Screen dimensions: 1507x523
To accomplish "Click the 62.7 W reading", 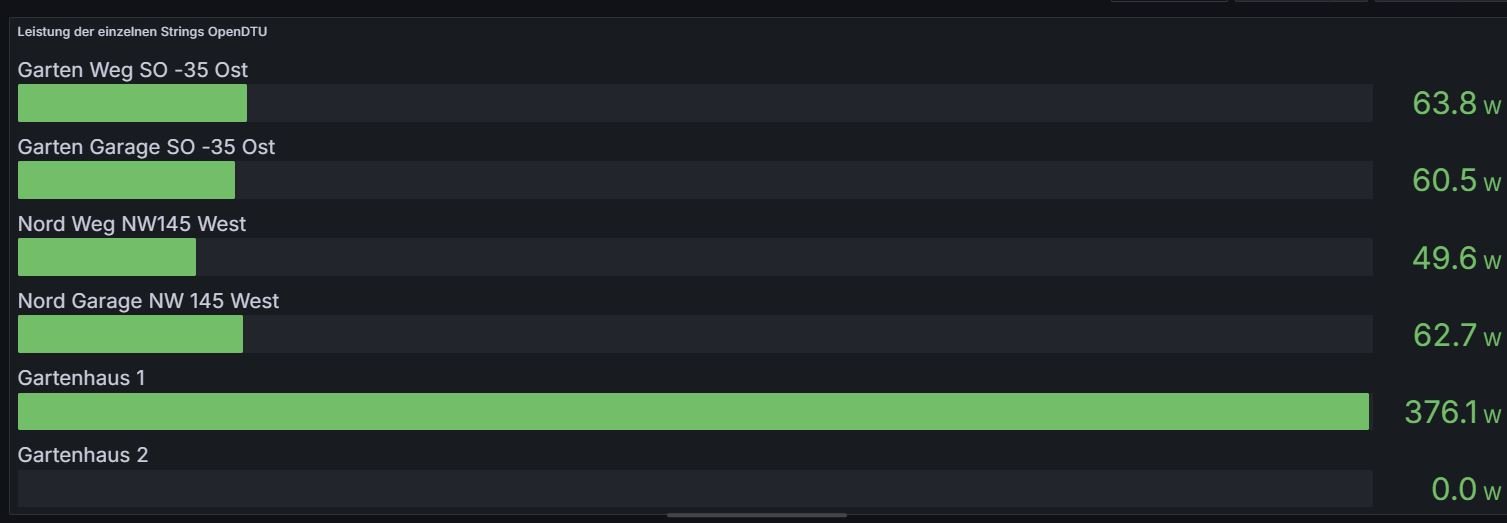I will point(1456,335).
